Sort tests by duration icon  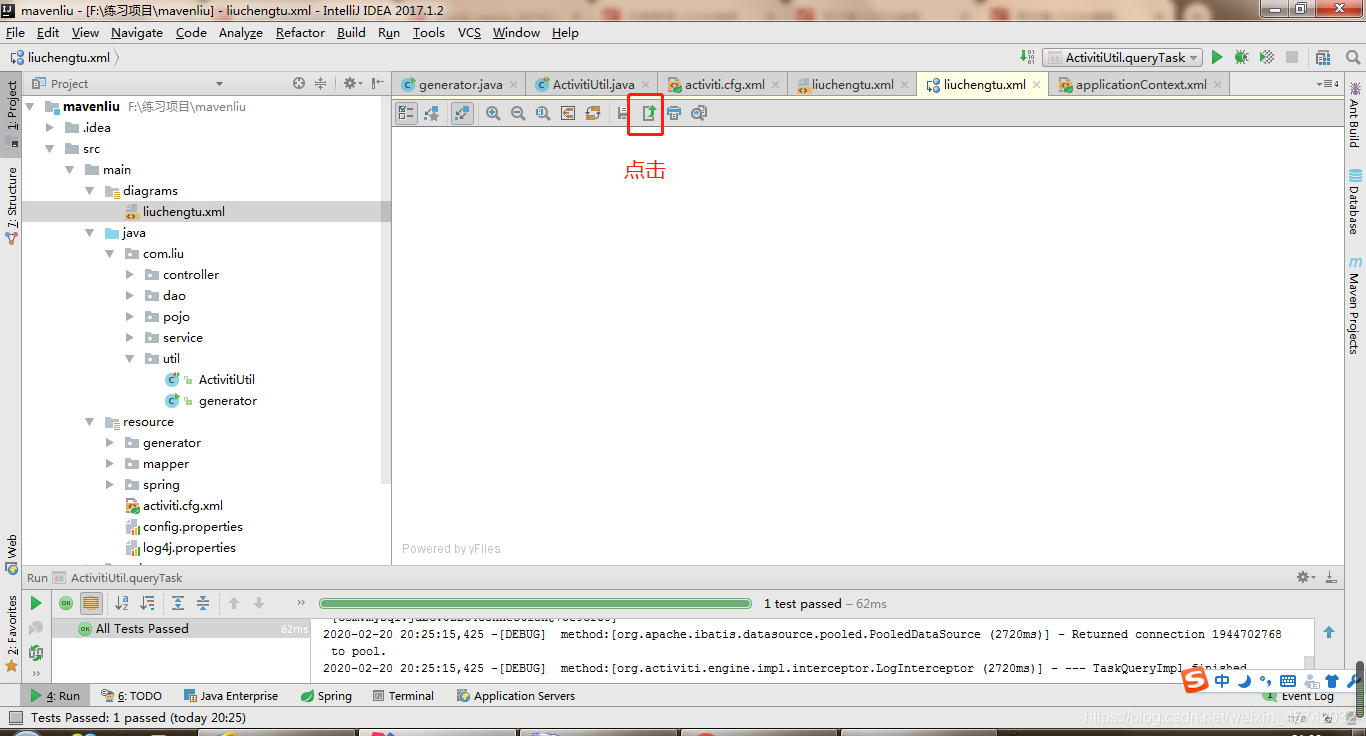point(148,603)
